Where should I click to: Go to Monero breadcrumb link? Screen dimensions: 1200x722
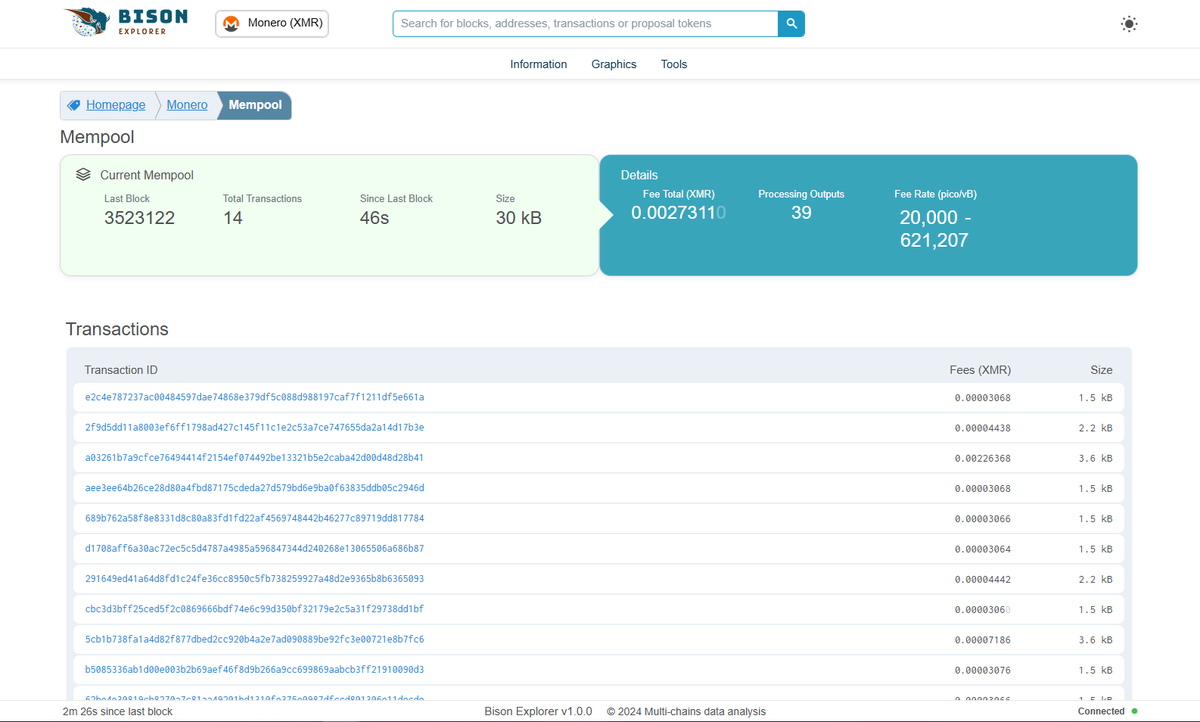[187, 105]
